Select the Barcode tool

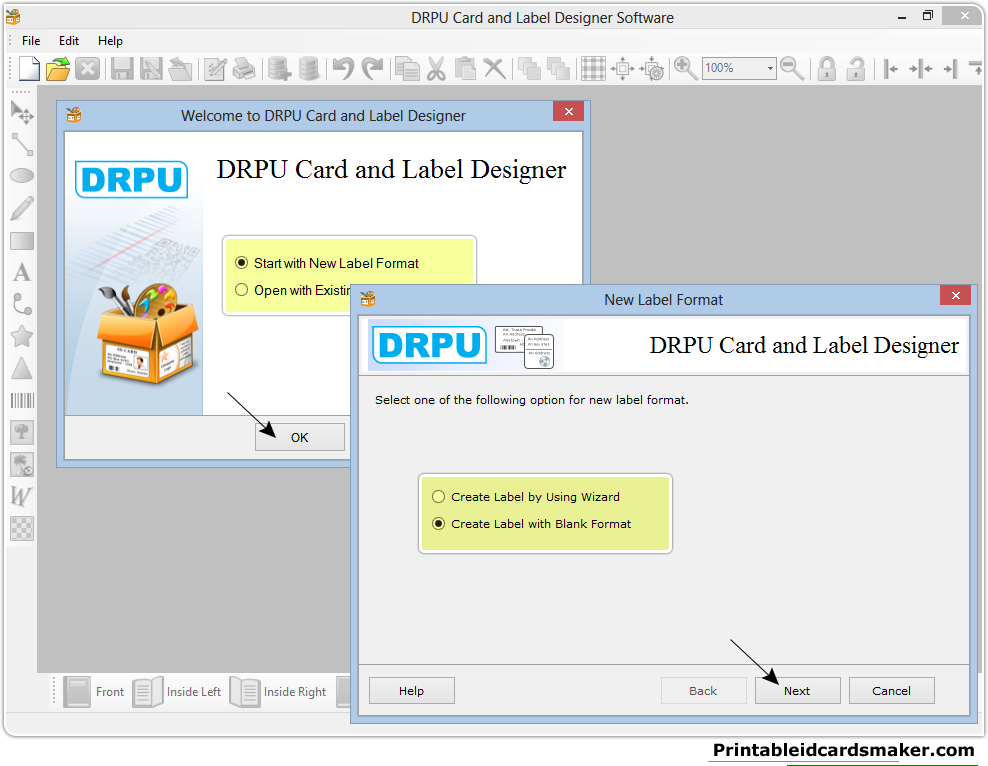pyautogui.click(x=22, y=400)
